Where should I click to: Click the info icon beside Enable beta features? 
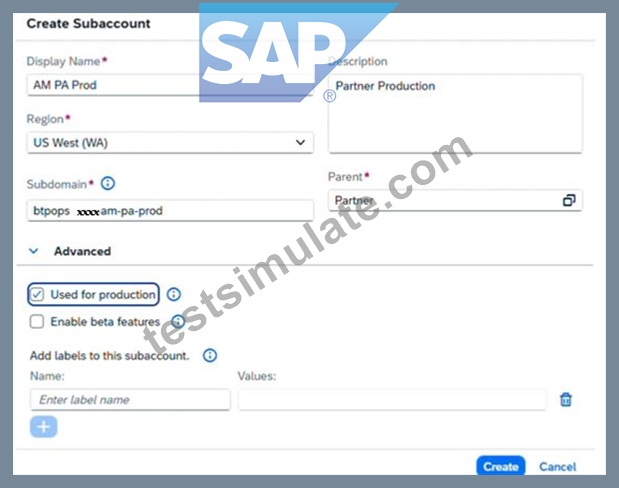coord(178,321)
